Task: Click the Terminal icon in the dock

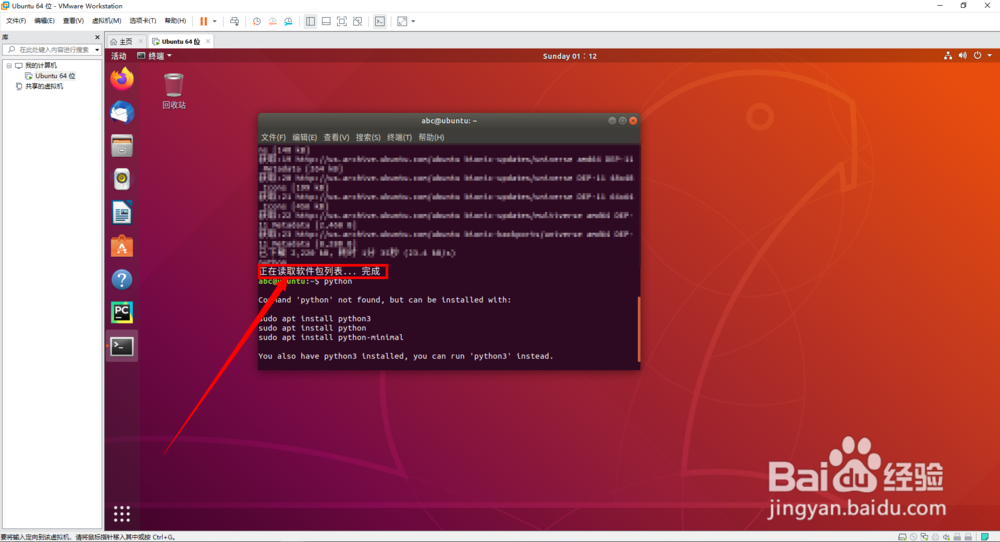Action: 122,346
